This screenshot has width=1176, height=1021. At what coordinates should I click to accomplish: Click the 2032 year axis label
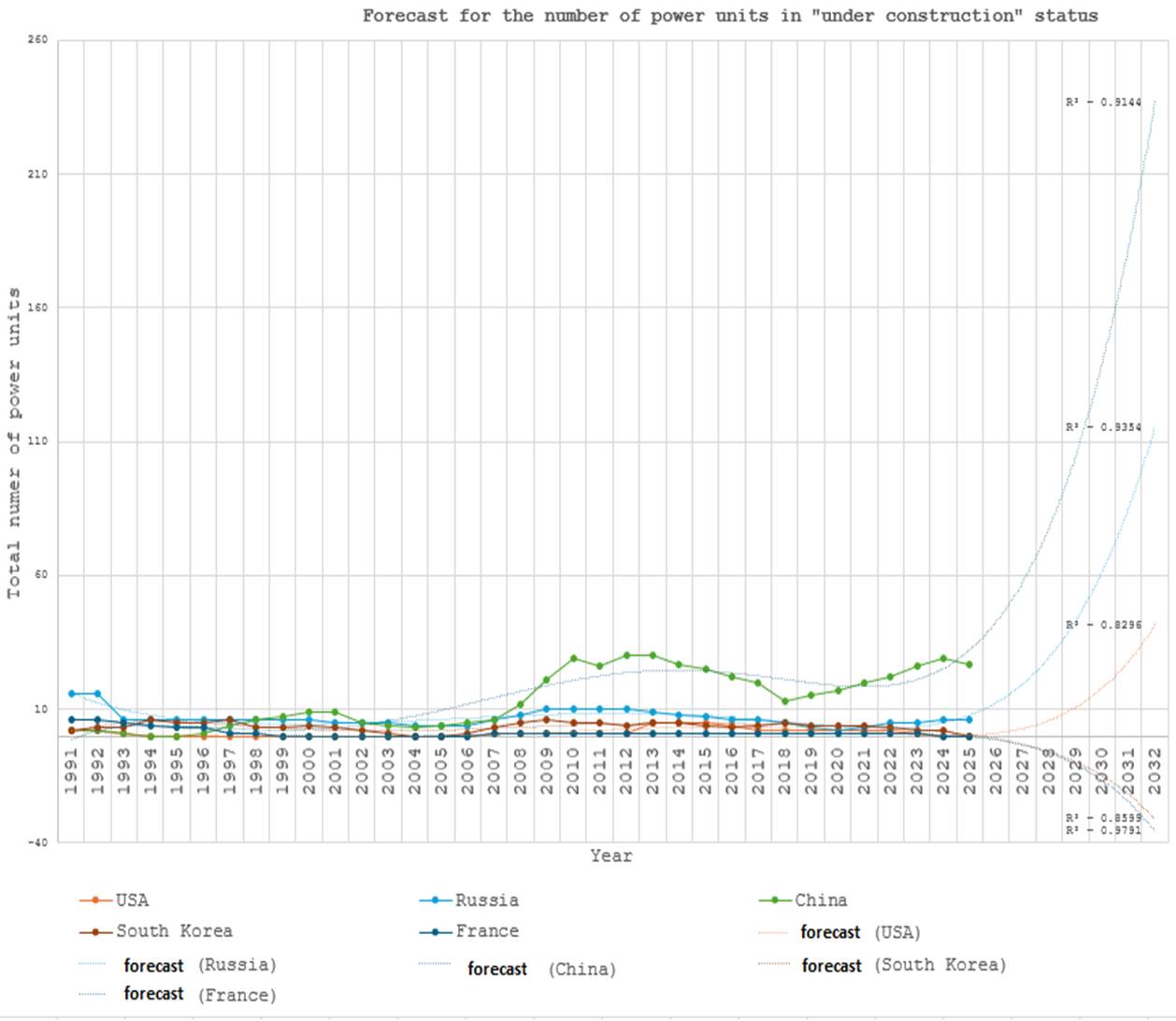(1155, 771)
